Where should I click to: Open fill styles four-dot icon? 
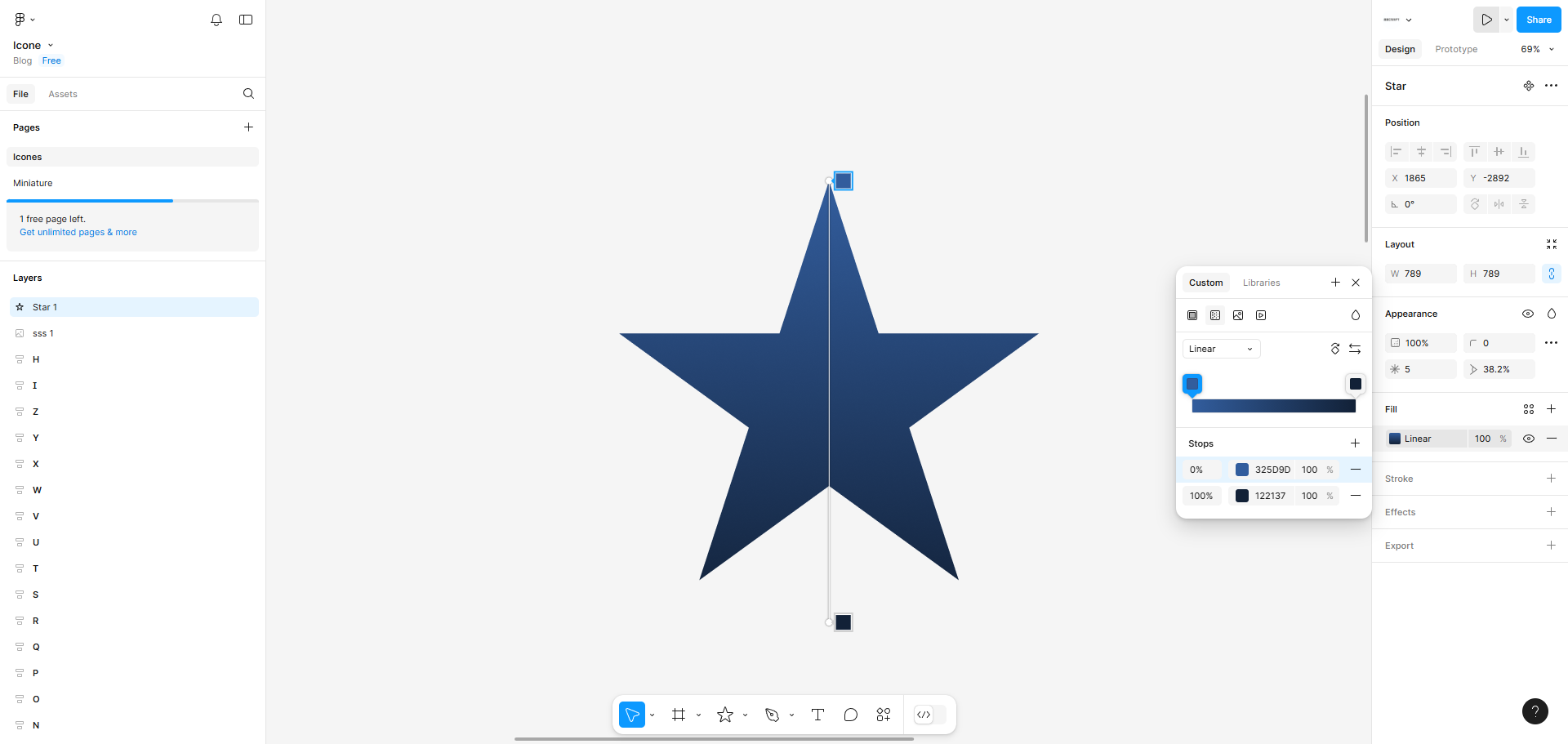coord(1529,409)
